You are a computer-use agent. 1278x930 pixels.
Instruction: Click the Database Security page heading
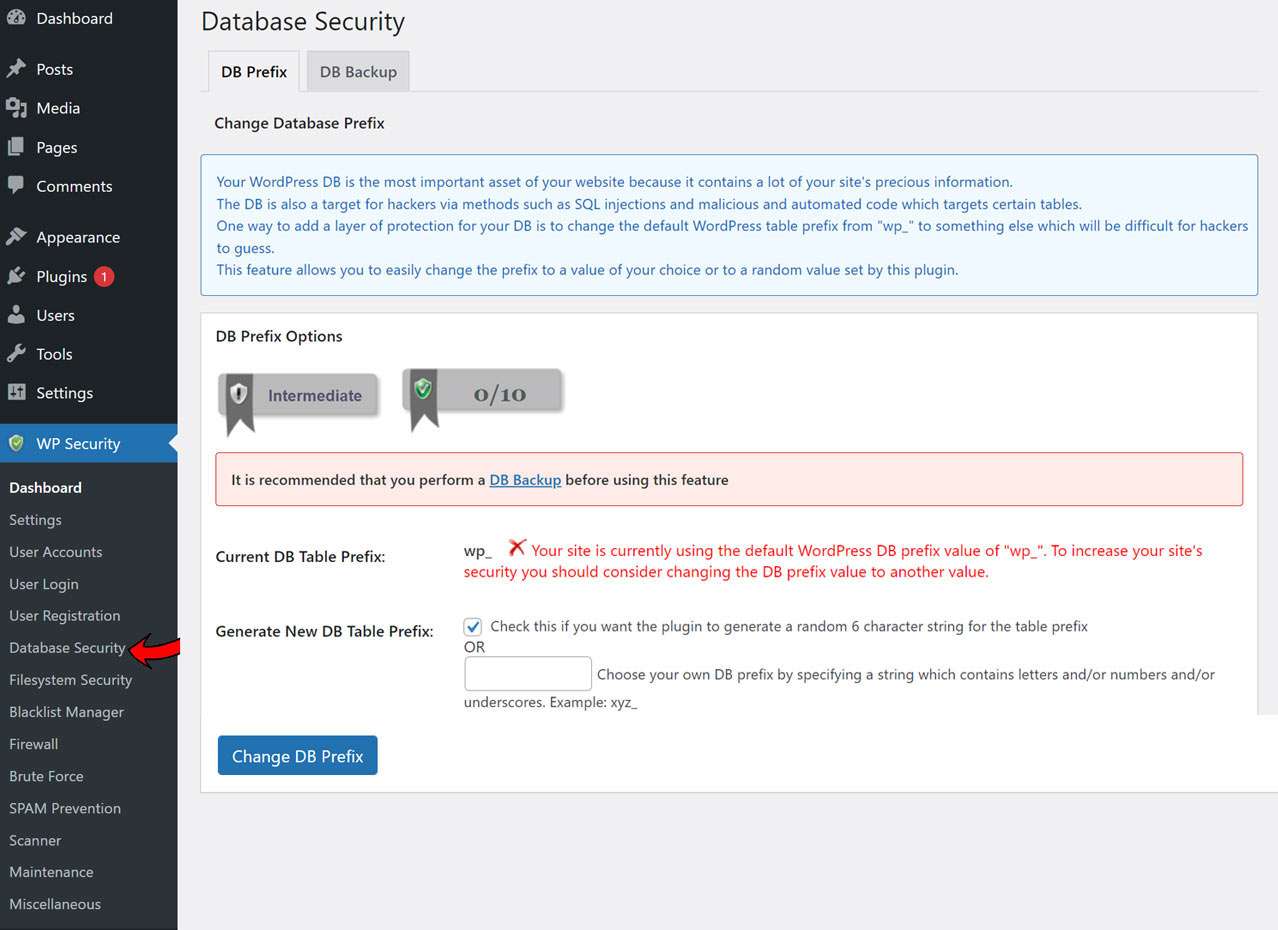click(303, 21)
